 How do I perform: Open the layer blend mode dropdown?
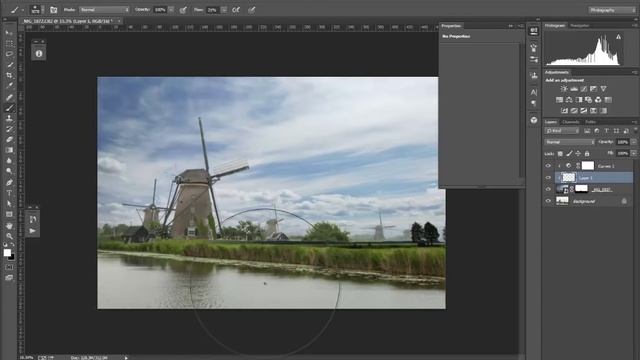point(570,142)
